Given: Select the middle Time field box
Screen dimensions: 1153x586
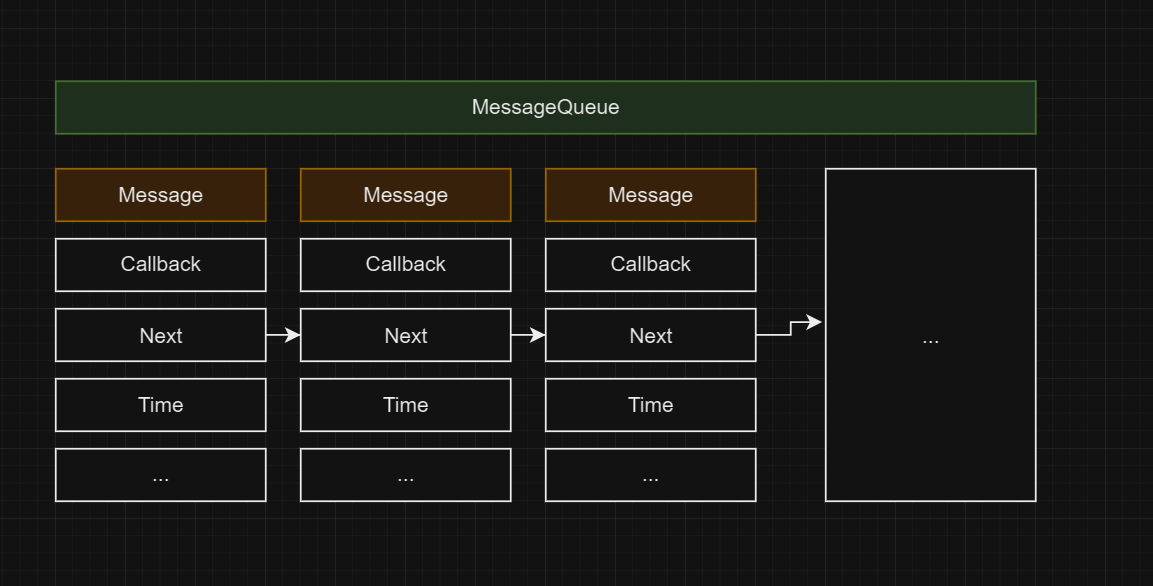Looking at the screenshot, I should coord(405,405).
